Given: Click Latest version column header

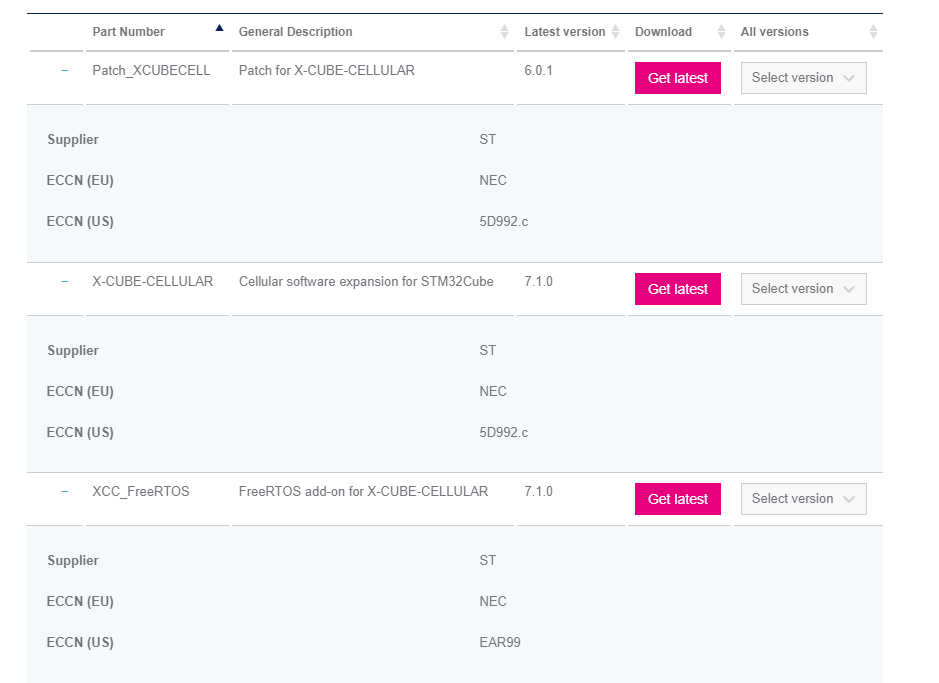Looking at the screenshot, I should coord(565,32).
